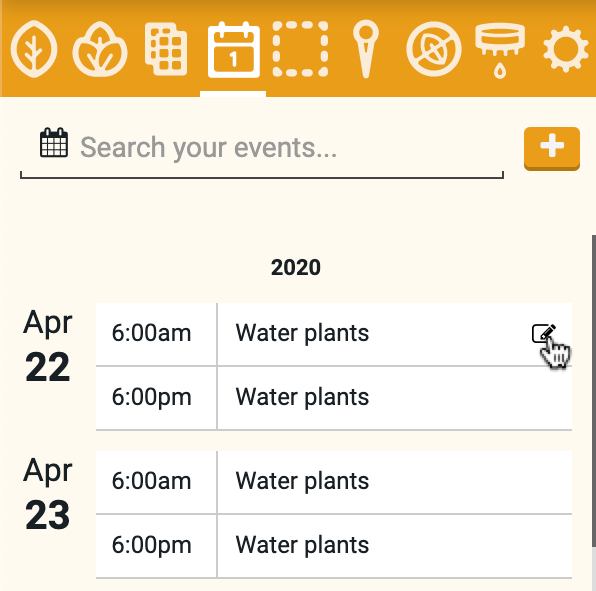
Task: Open Apr 22 6:00pm Water plants entry
Action: [x=334, y=398]
